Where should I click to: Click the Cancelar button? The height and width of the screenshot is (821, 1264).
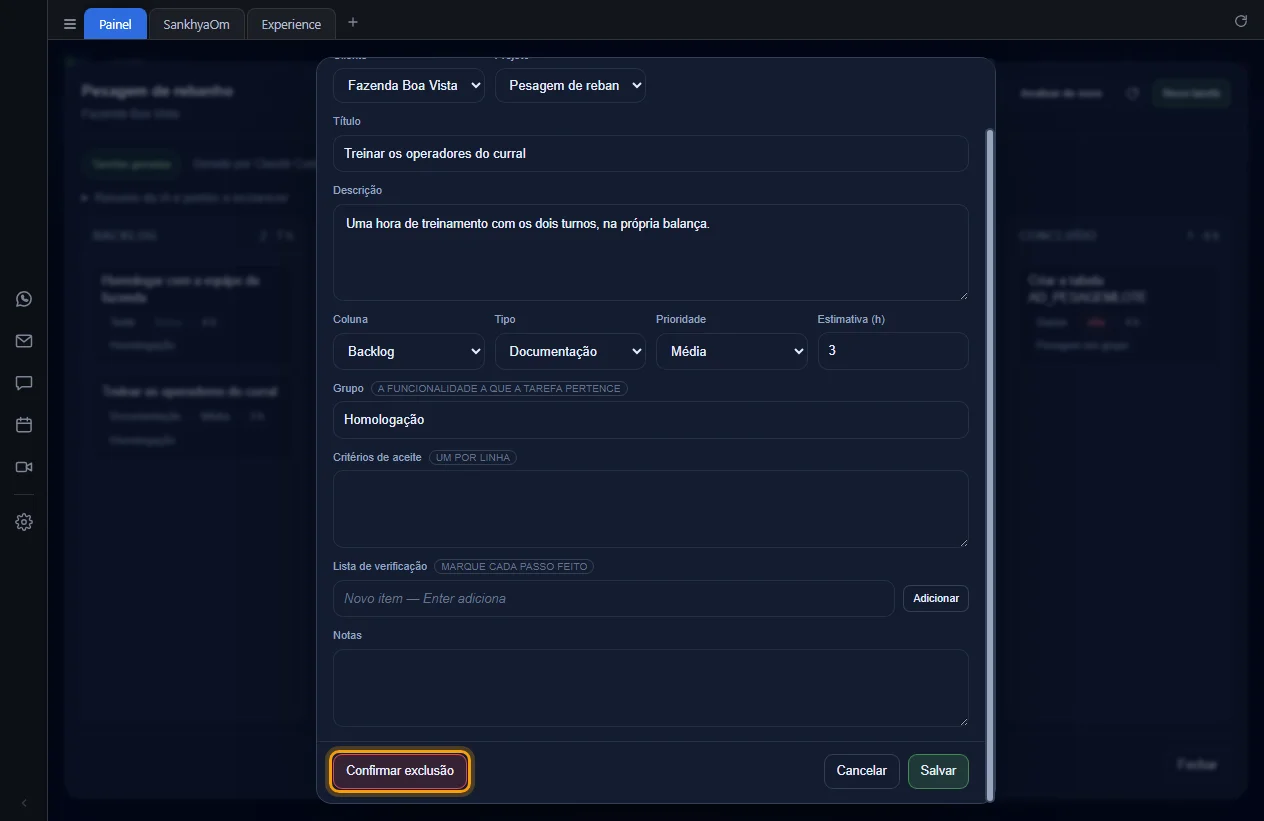click(862, 771)
